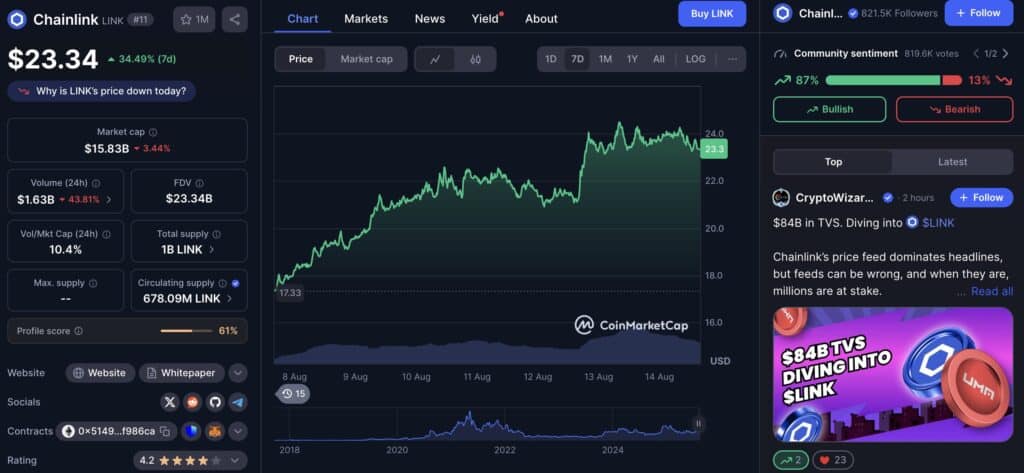Expand the 4.2 rating dropdown
1024x473 pixels.
[x=190, y=461]
